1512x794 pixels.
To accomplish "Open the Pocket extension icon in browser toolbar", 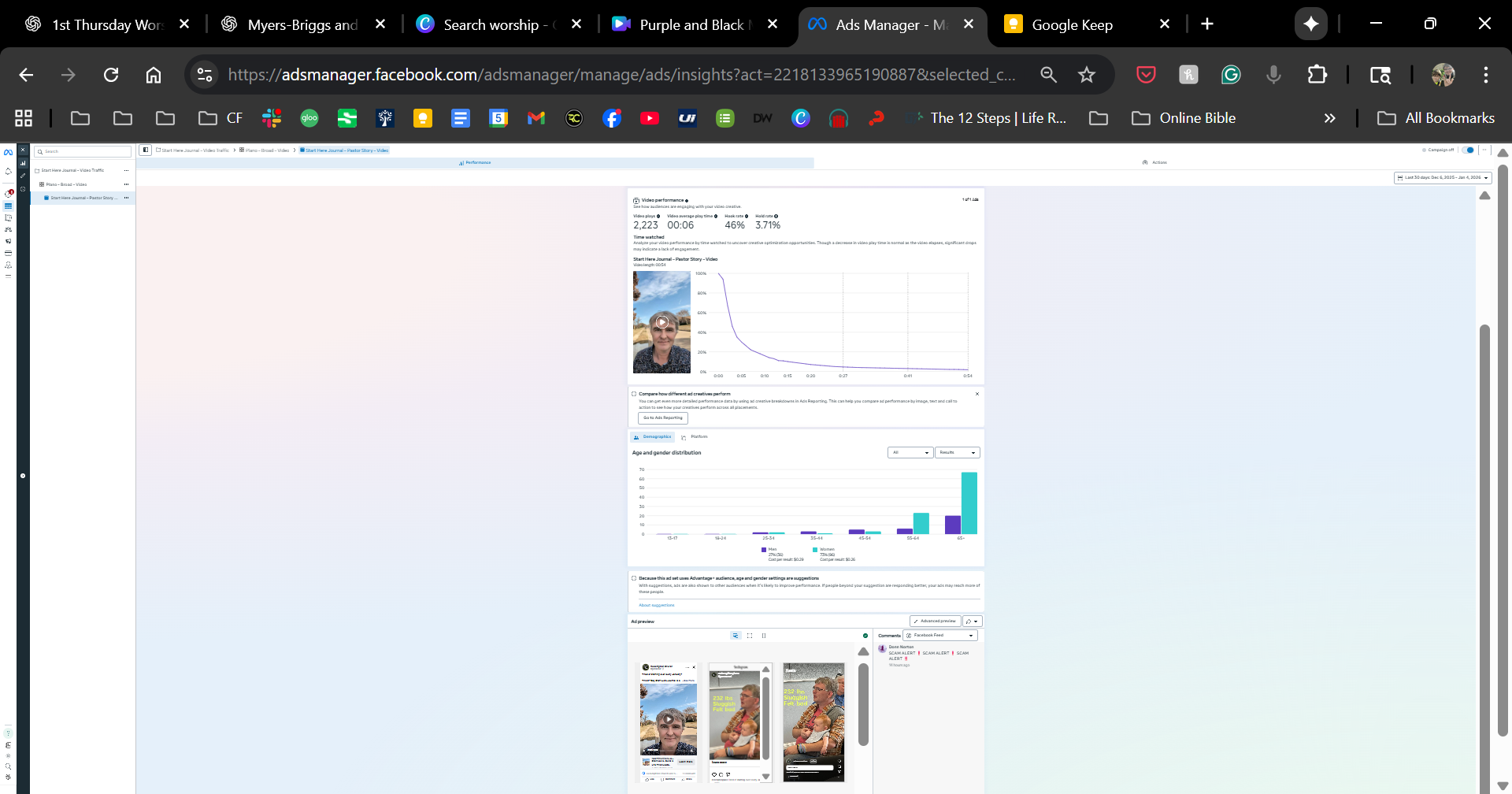I will click(x=1146, y=75).
